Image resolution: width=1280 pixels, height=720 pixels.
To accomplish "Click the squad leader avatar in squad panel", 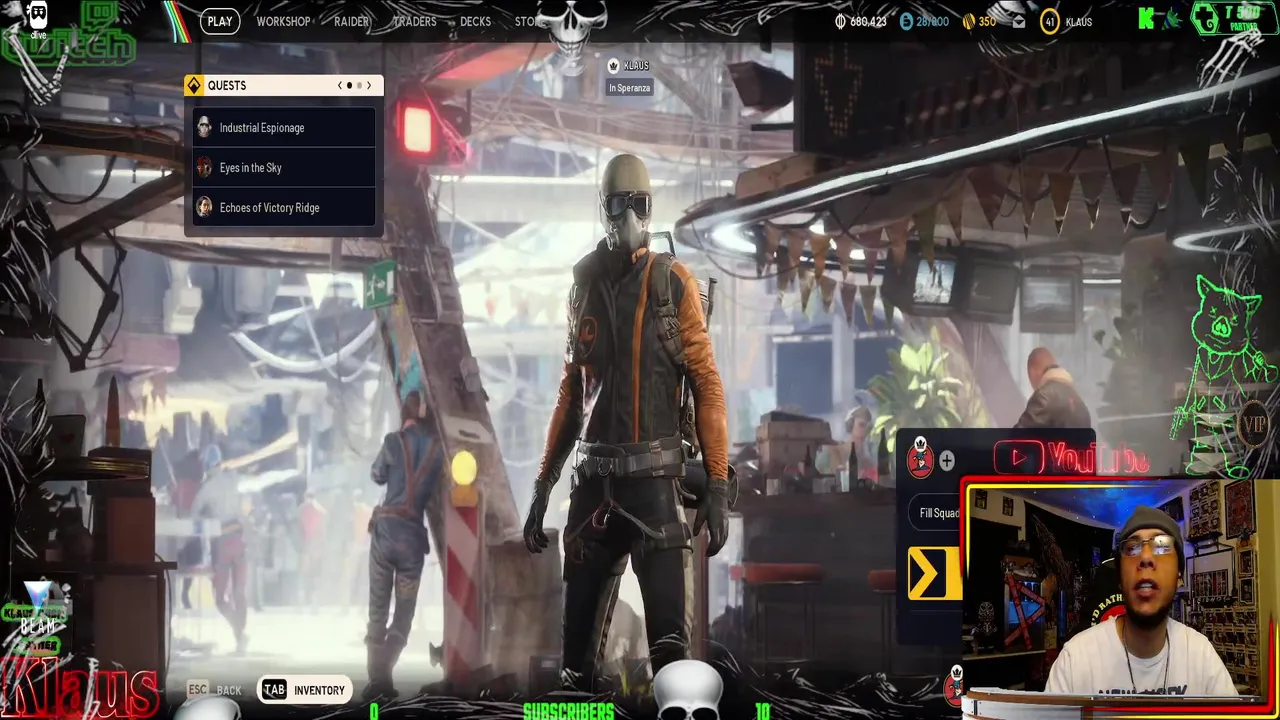I will click(920, 459).
